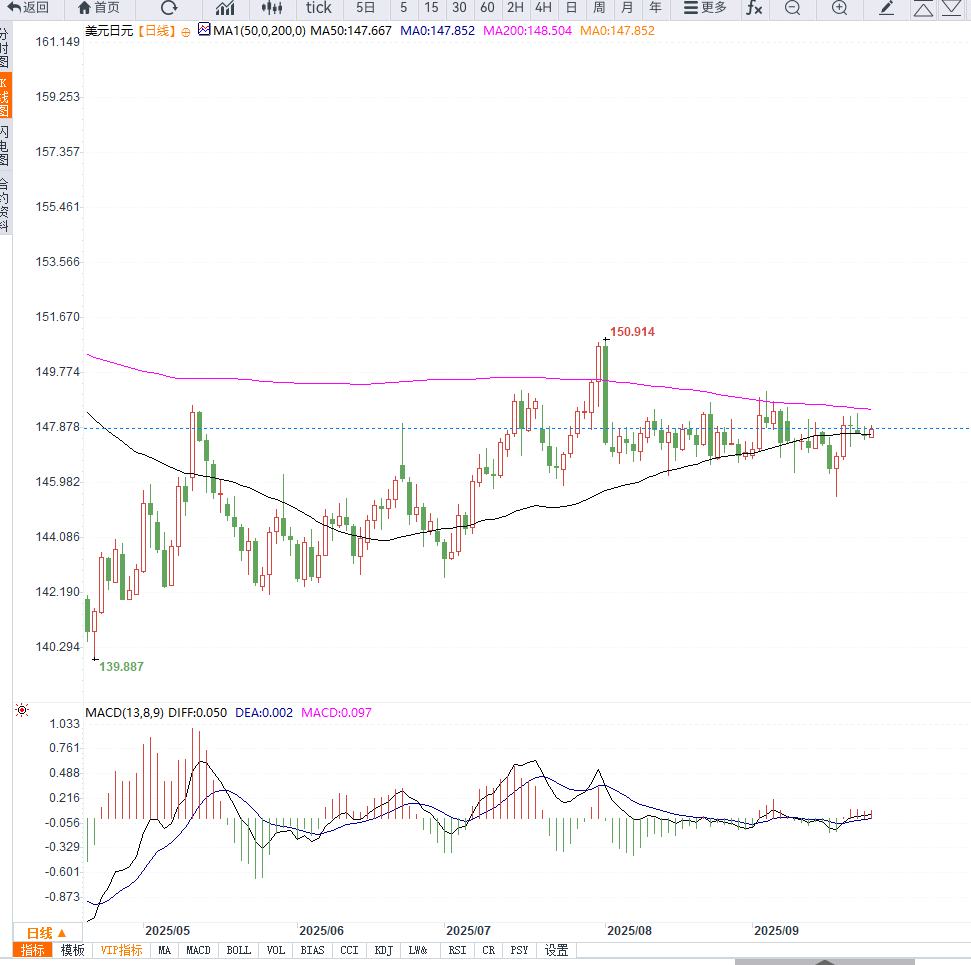Switch to 日 daily timeframe

[572, 7]
